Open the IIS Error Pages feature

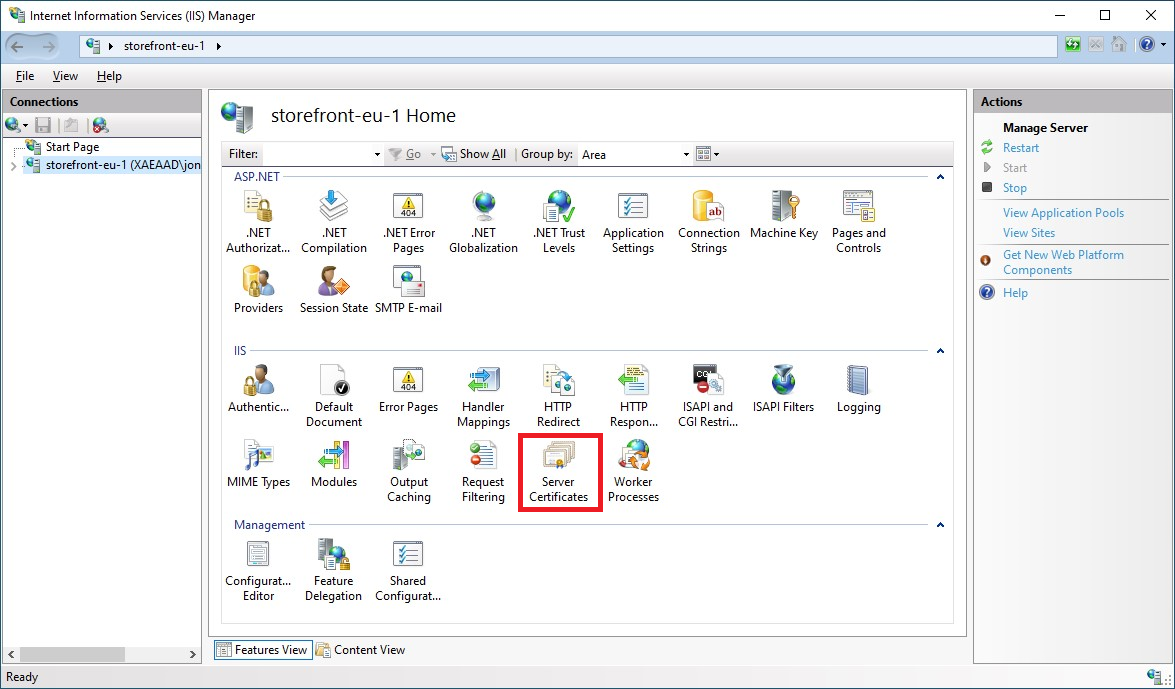(408, 388)
